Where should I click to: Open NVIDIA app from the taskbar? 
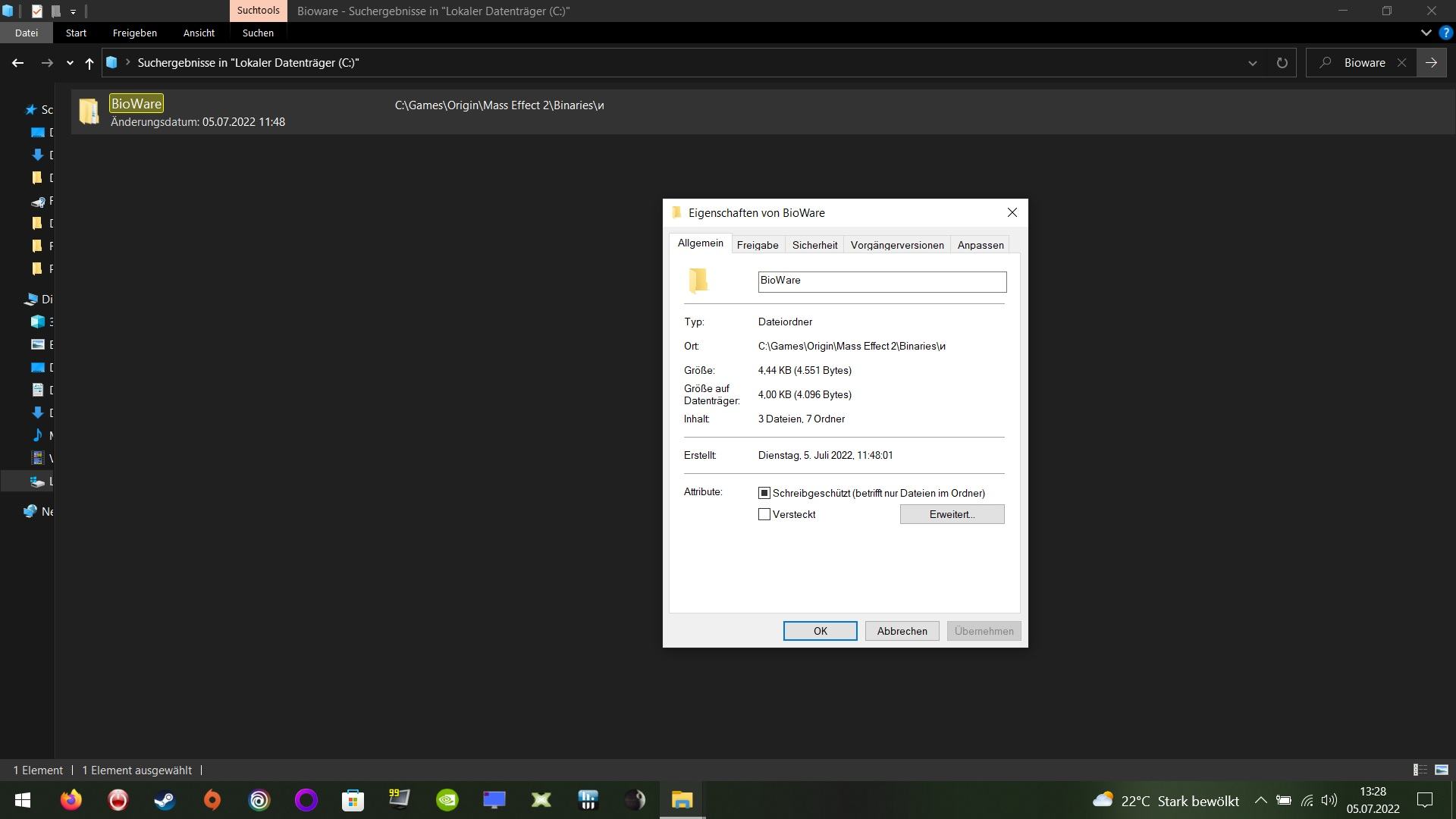point(447,800)
